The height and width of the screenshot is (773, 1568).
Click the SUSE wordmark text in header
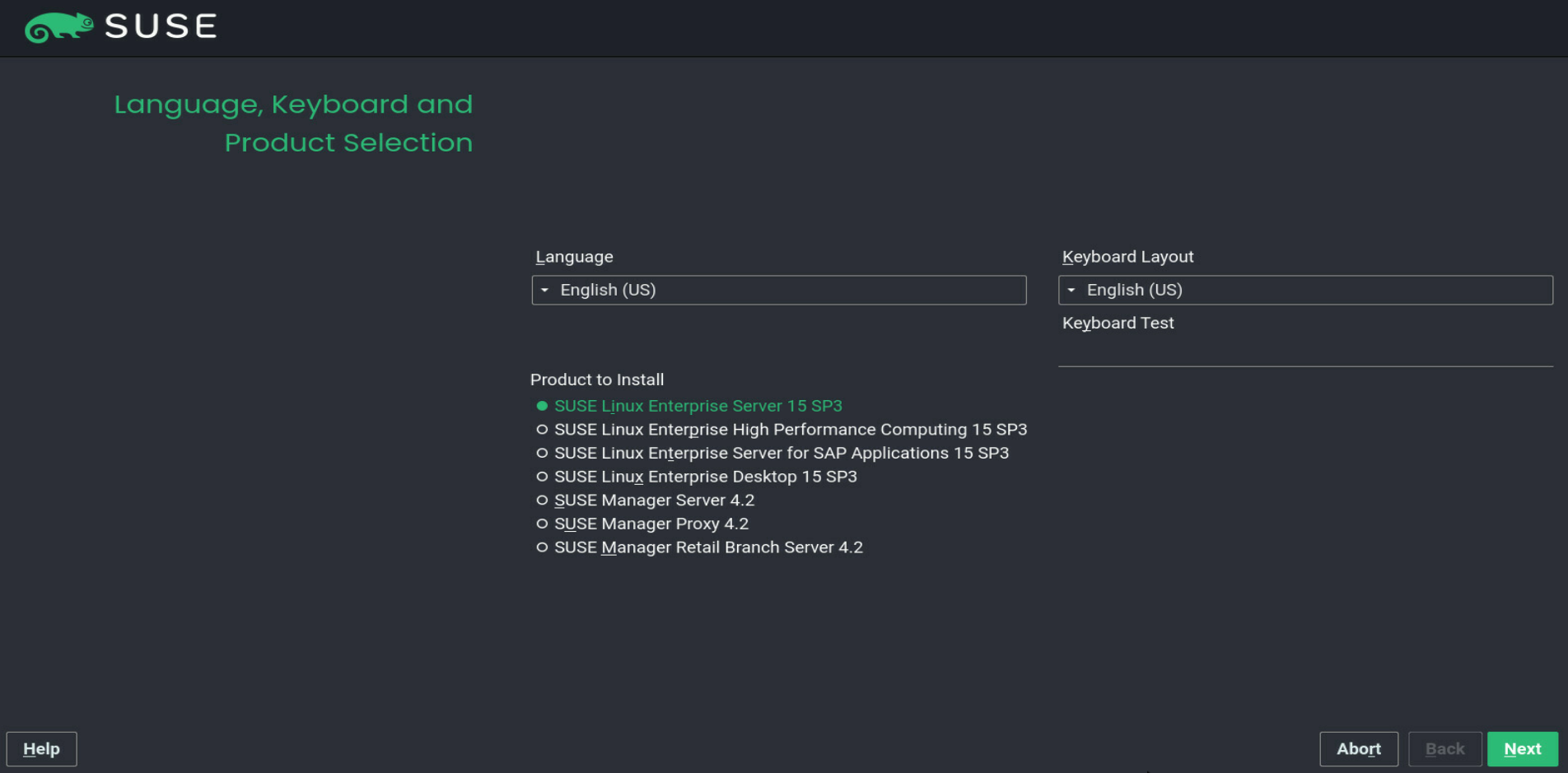161,27
